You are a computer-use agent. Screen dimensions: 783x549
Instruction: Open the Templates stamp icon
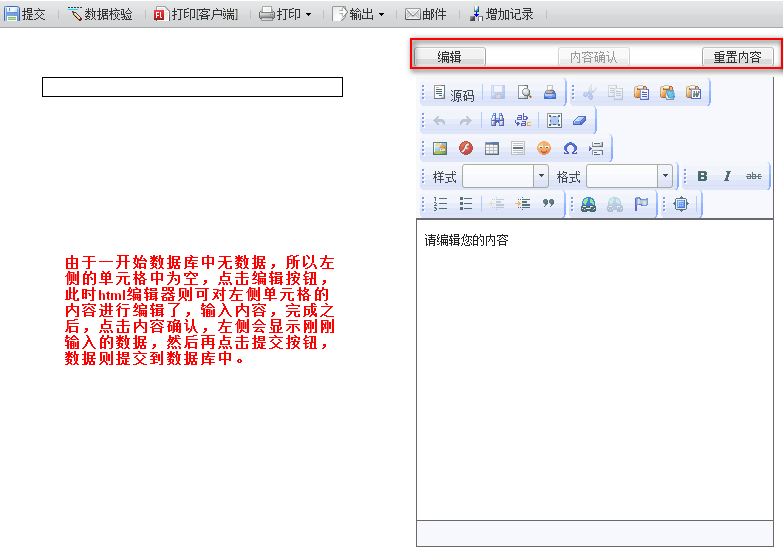(x=550, y=92)
